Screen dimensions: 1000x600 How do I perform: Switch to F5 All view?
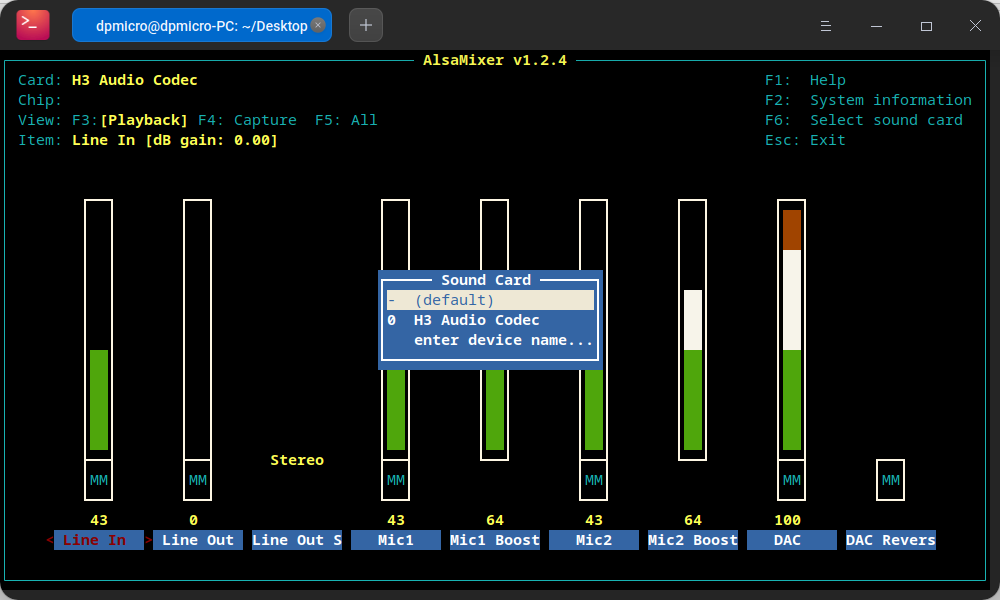click(346, 120)
